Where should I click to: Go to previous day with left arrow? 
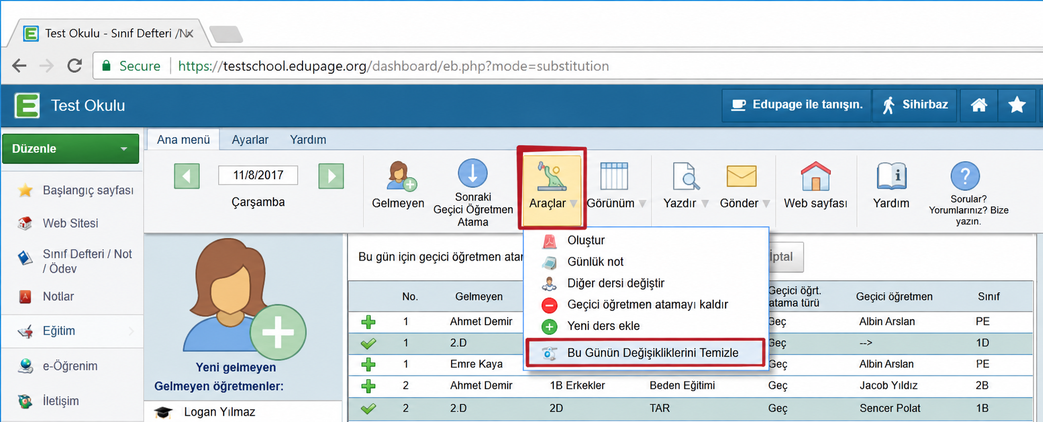pyautogui.click(x=187, y=176)
